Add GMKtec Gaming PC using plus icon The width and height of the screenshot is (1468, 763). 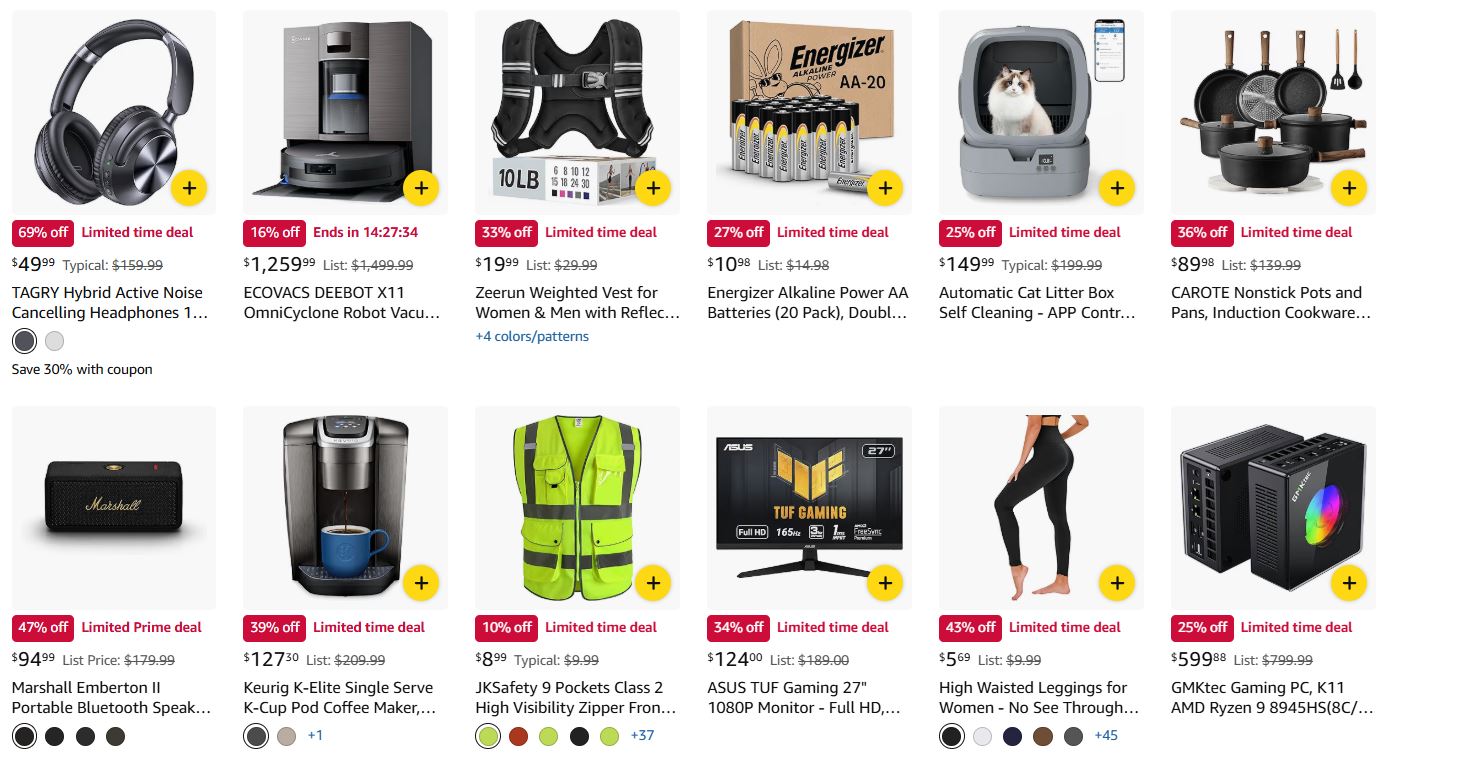pyautogui.click(x=1349, y=582)
